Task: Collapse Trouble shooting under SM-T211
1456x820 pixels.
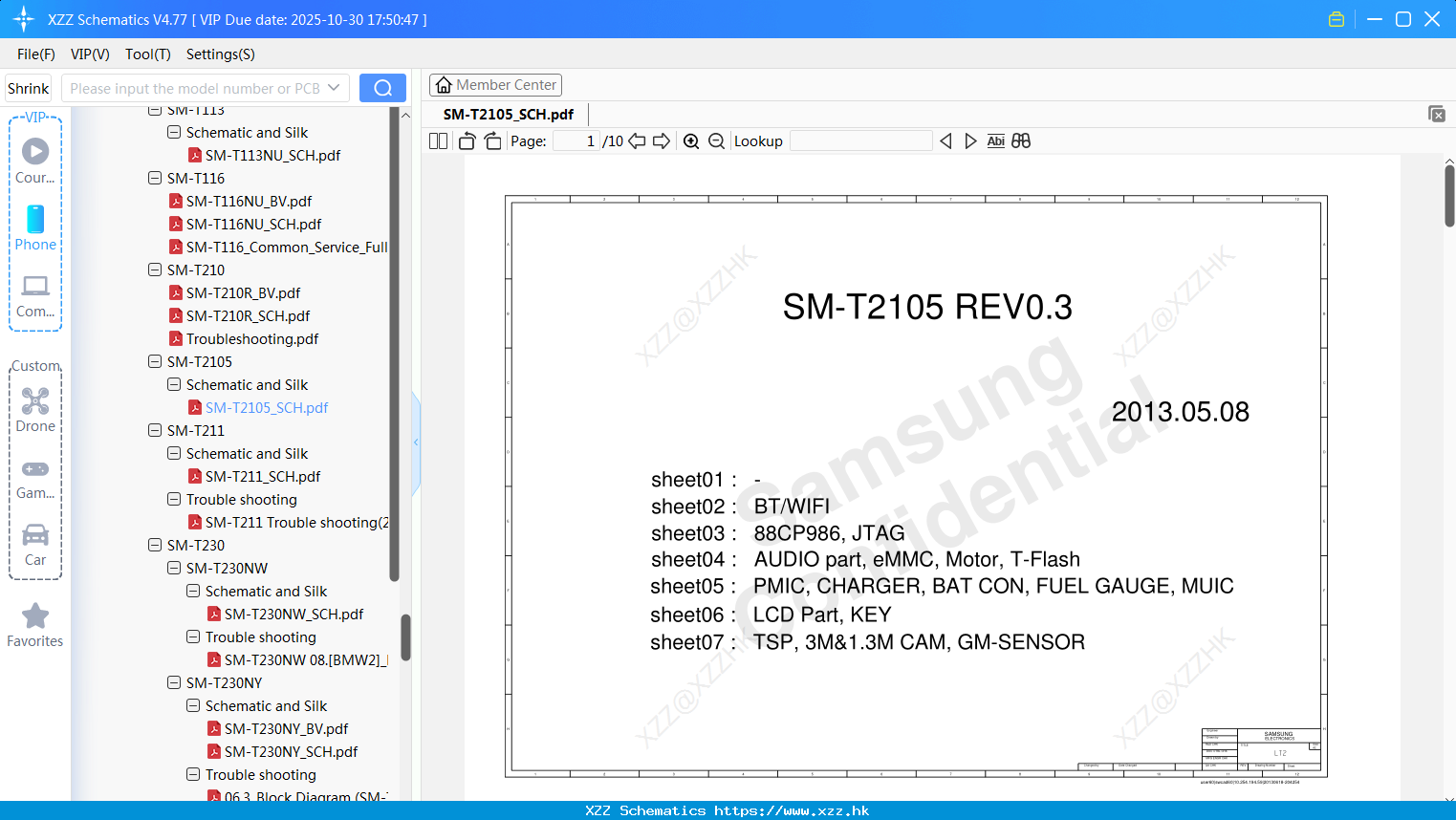Action: click(174, 499)
